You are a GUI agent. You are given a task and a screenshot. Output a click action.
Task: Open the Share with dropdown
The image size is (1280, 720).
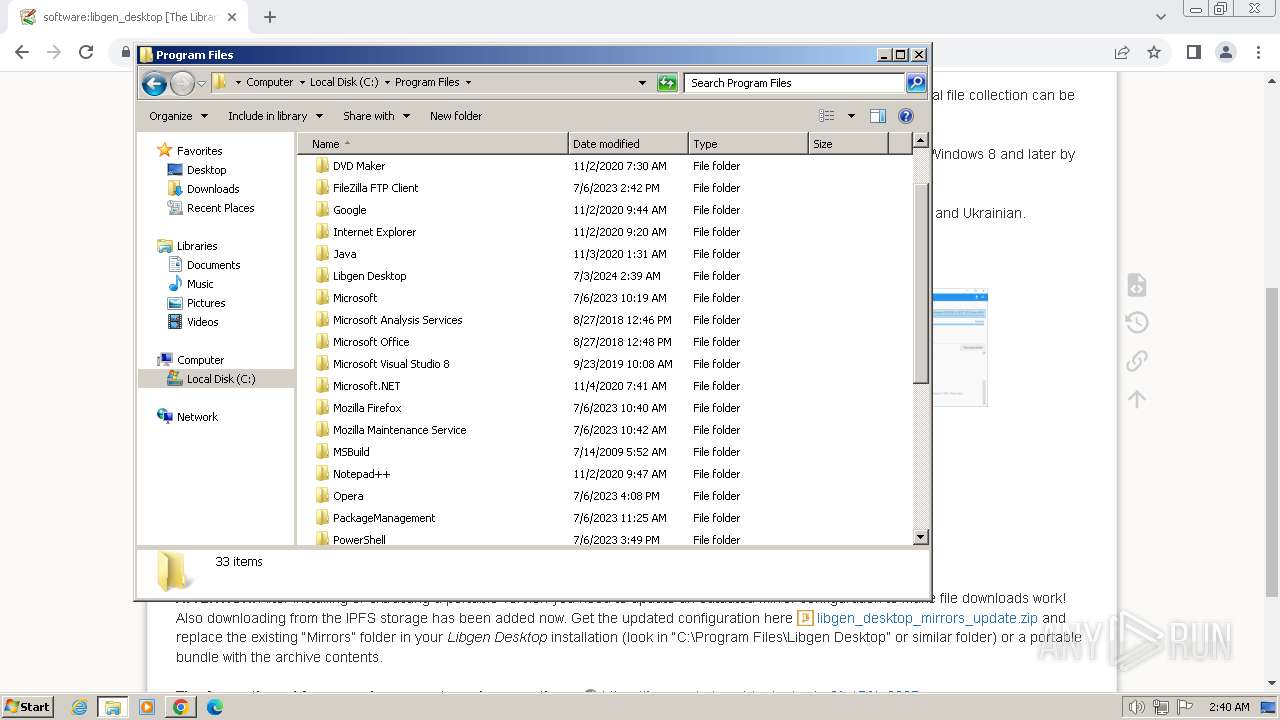pyautogui.click(x=376, y=116)
